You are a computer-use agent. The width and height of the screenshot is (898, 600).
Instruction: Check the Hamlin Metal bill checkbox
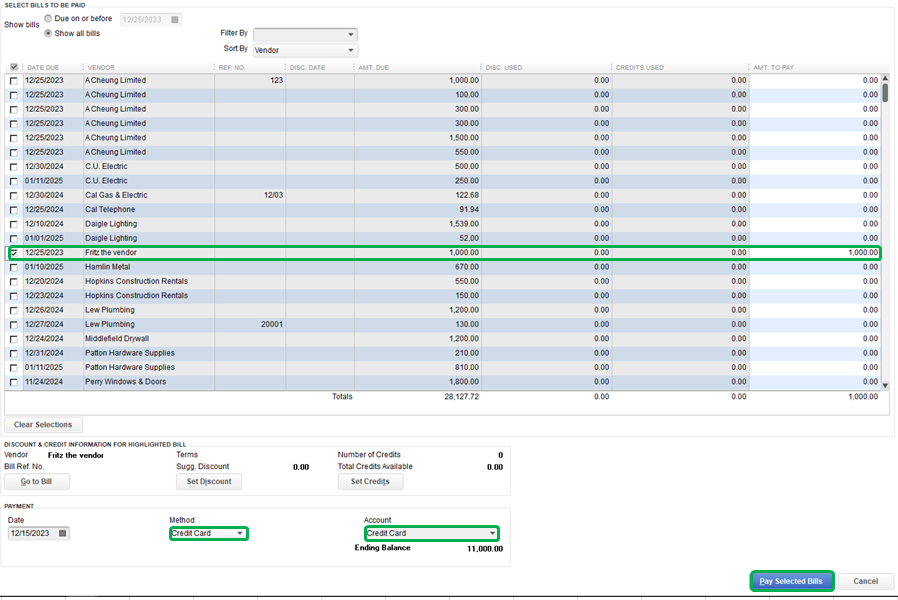(13, 267)
